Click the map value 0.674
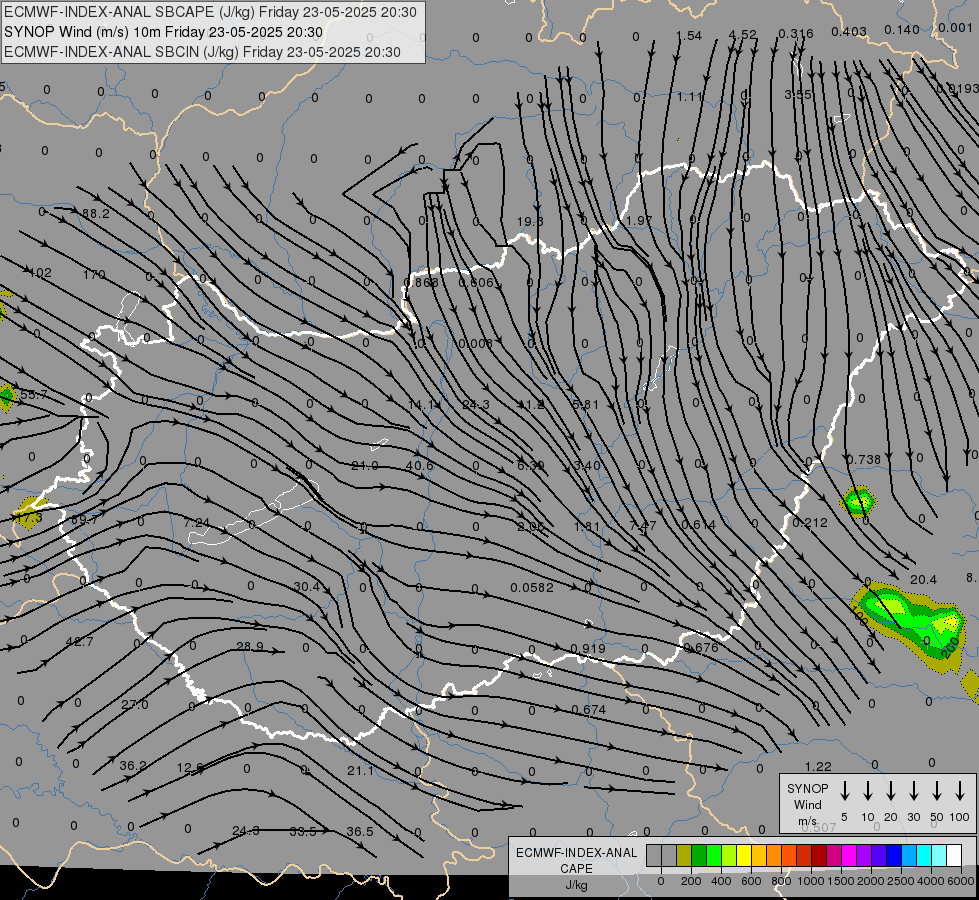 [x=589, y=710]
